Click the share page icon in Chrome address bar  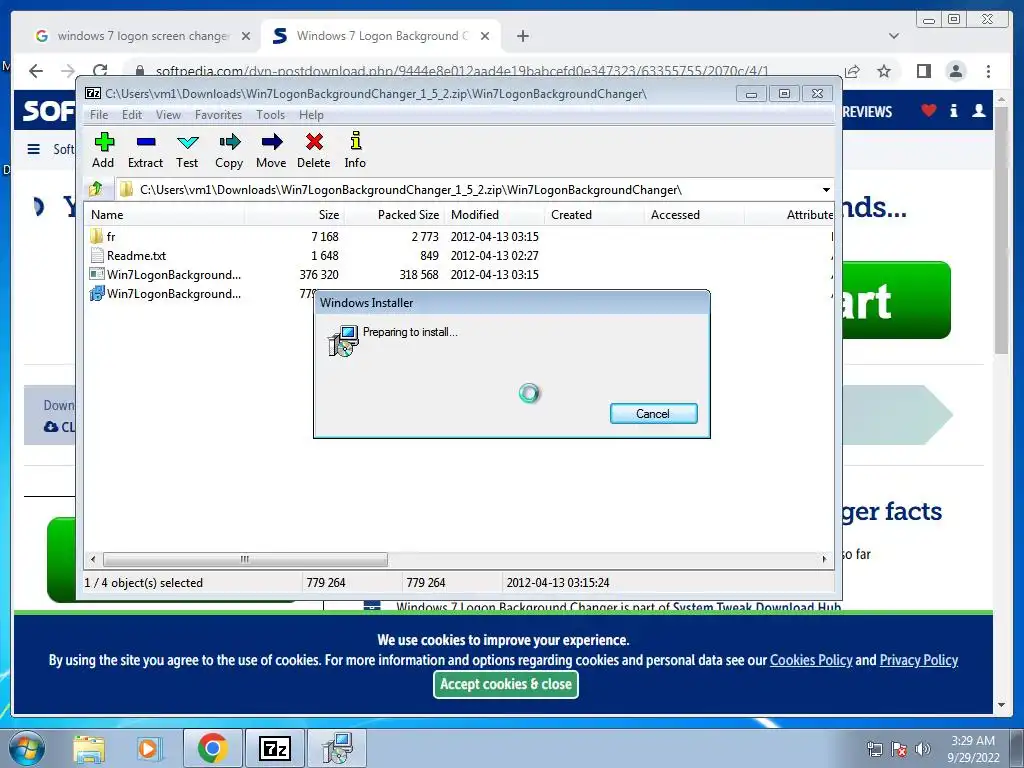click(852, 71)
